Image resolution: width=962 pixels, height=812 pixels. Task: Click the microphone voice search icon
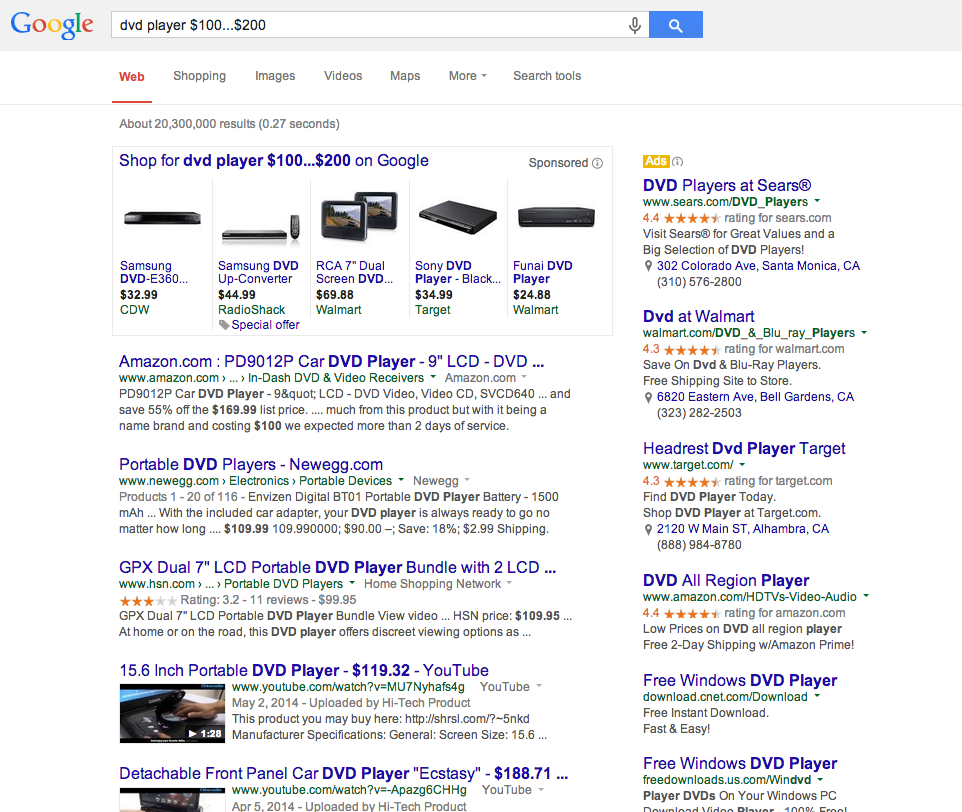pyautogui.click(x=635, y=25)
